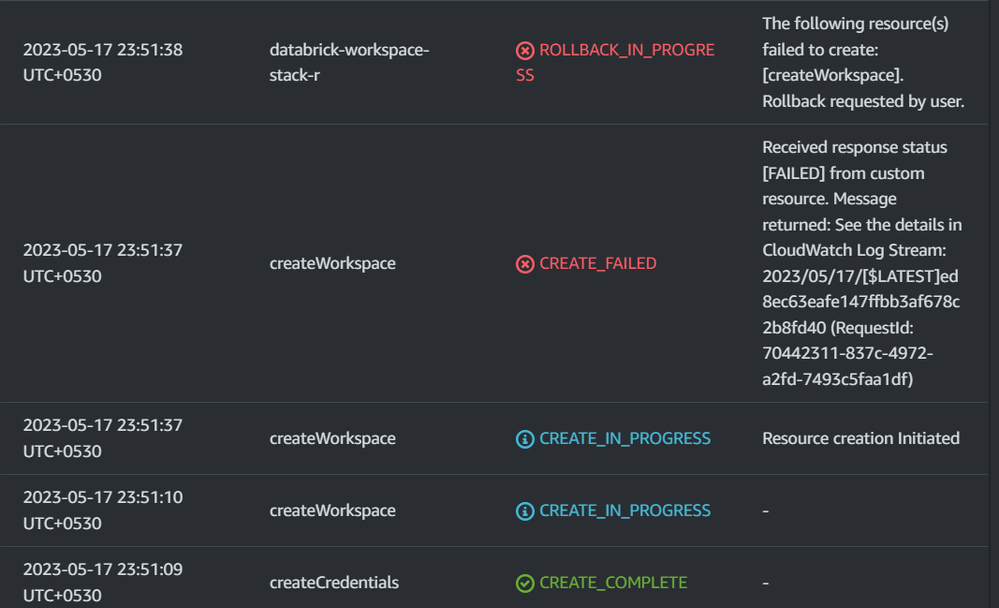Select the CREATE_FAILED status label

[597, 264]
